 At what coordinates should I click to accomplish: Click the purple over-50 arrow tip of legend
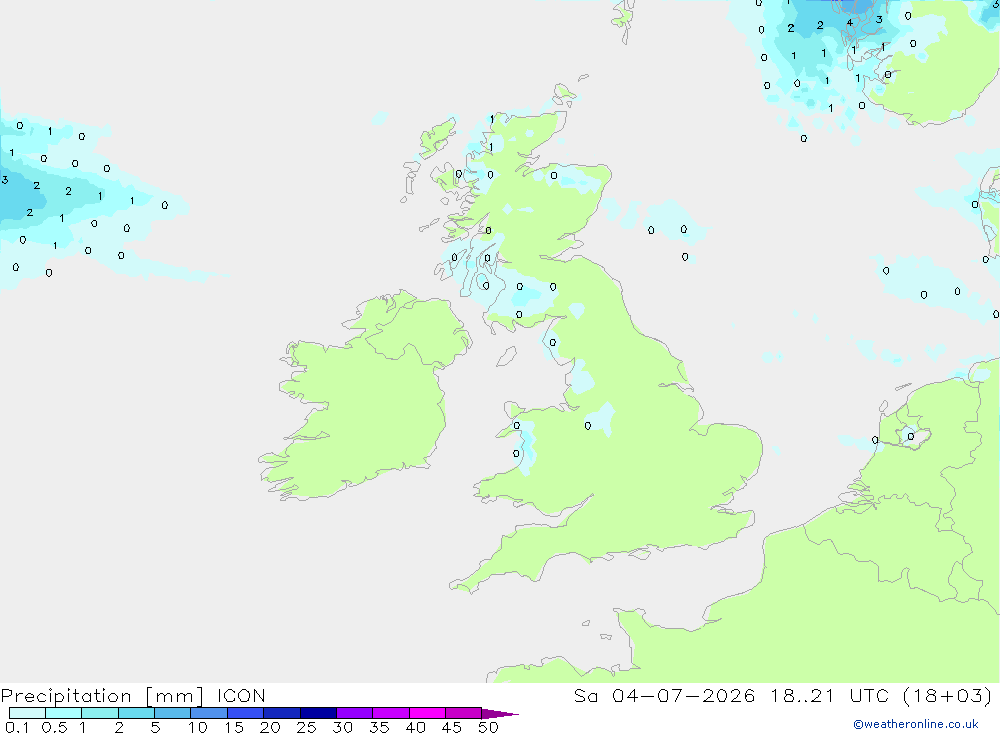(x=499, y=714)
